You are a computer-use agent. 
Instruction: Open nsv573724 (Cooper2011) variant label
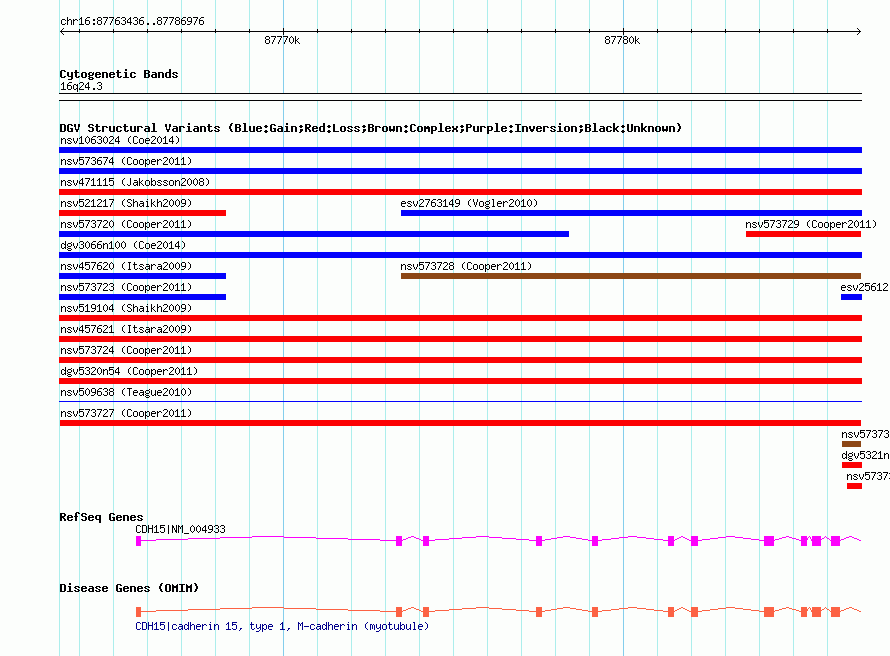click(x=126, y=350)
